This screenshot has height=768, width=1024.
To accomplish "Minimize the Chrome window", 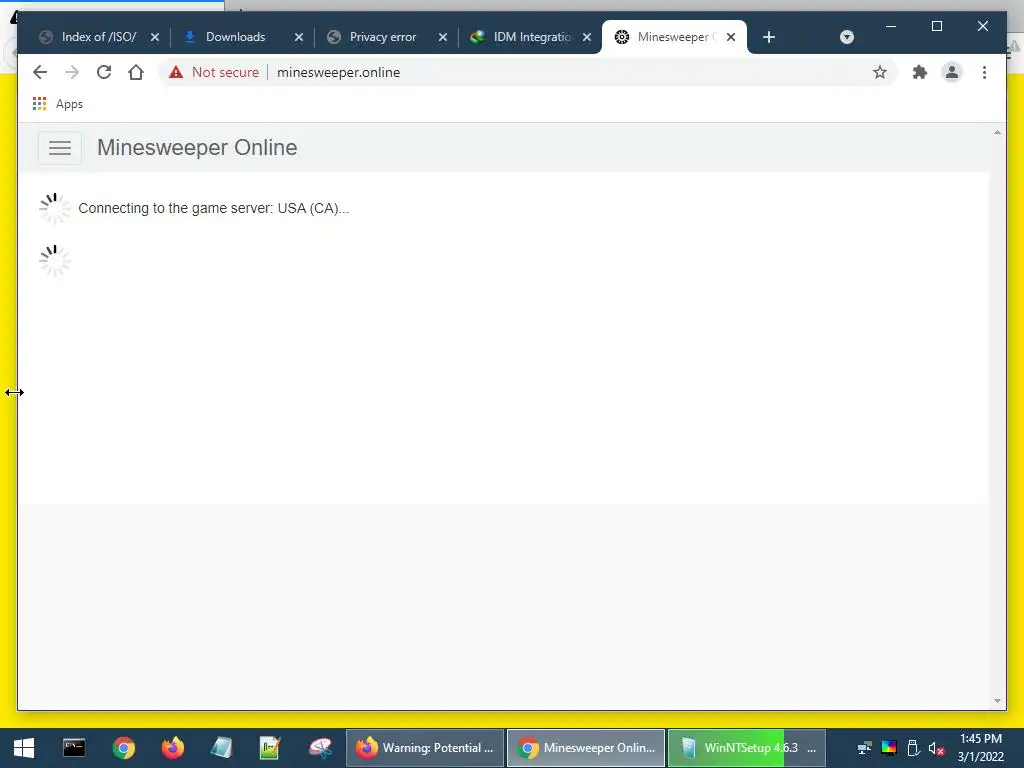I will 891,26.
